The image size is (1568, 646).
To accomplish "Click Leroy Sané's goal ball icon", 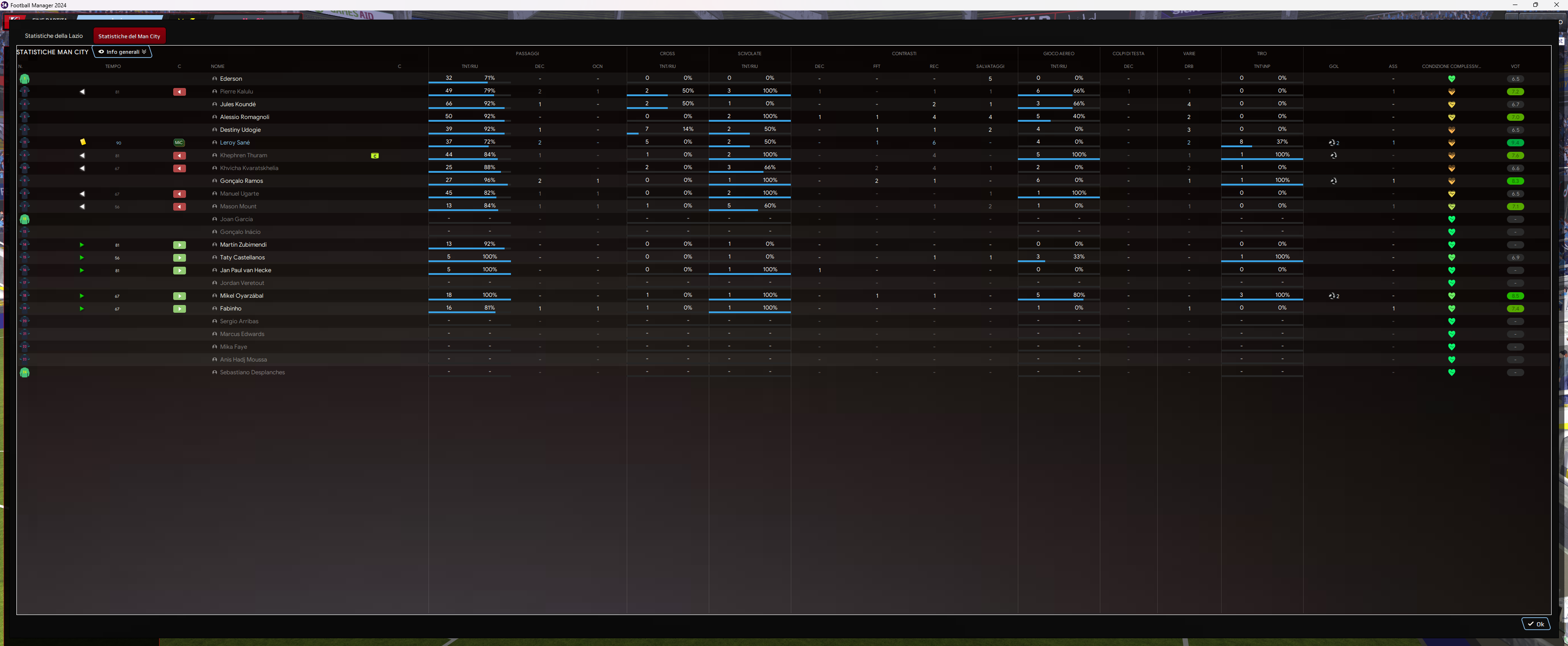I will 1332,143.
